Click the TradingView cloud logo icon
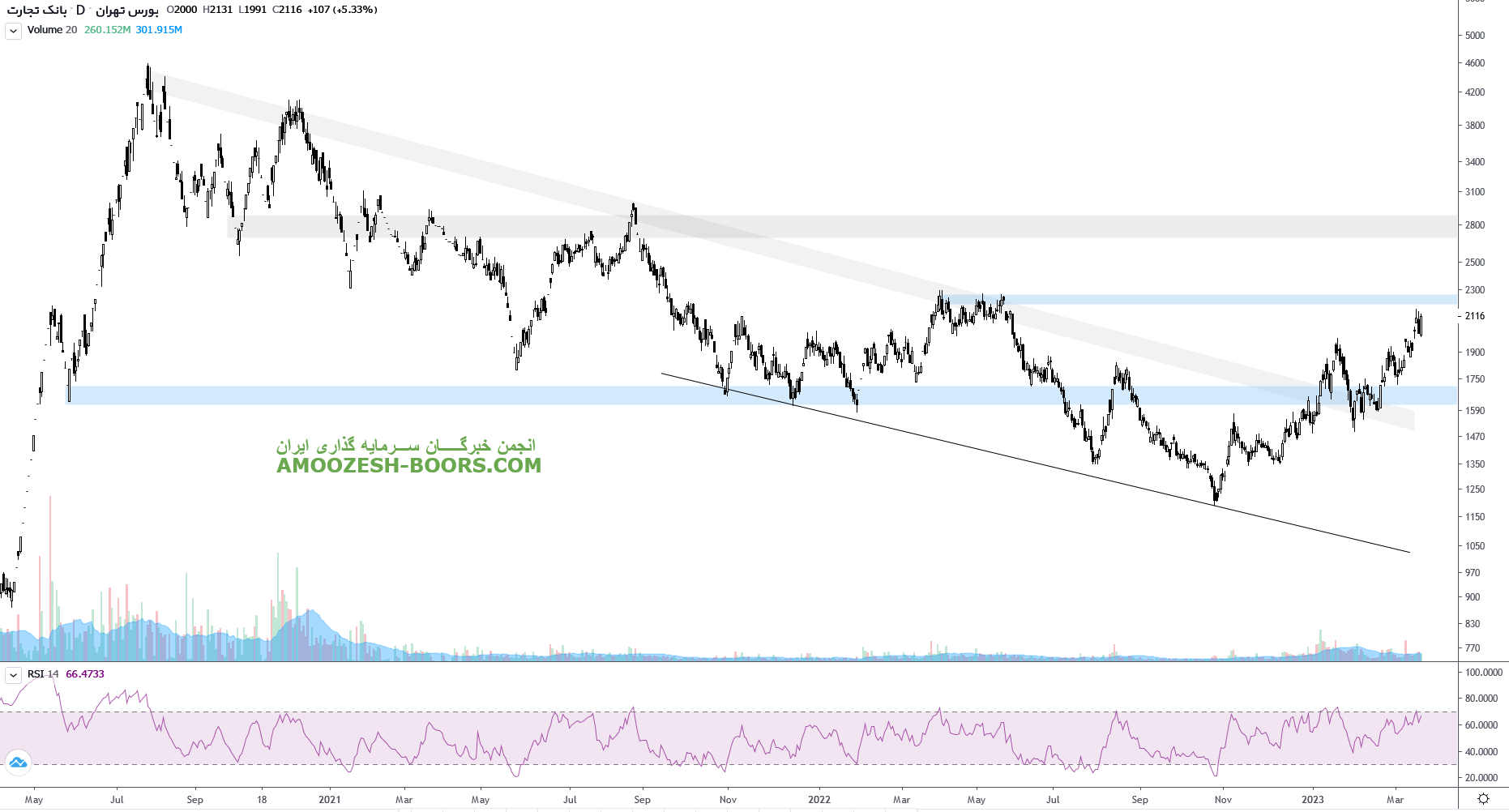The height and width of the screenshot is (812, 1509). [18, 763]
